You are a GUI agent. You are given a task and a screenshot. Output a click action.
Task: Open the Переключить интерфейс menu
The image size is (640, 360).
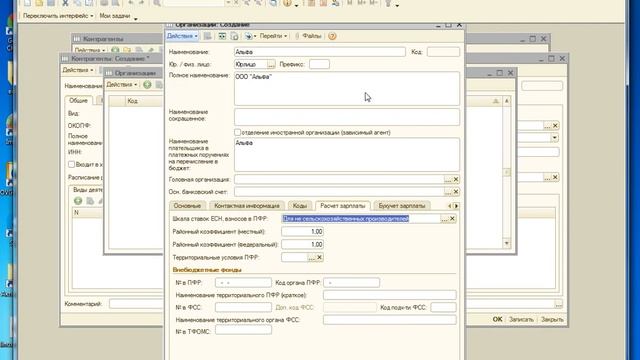58,16
